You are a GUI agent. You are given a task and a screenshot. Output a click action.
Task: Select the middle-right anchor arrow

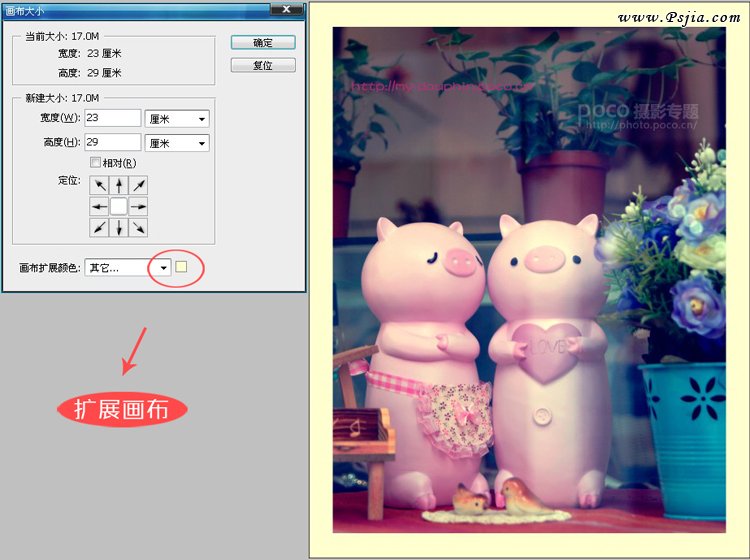[x=138, y=207]
